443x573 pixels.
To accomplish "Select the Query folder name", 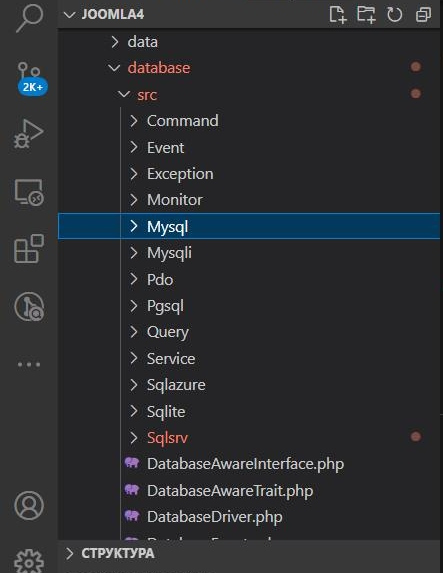I will coord(168,333).
